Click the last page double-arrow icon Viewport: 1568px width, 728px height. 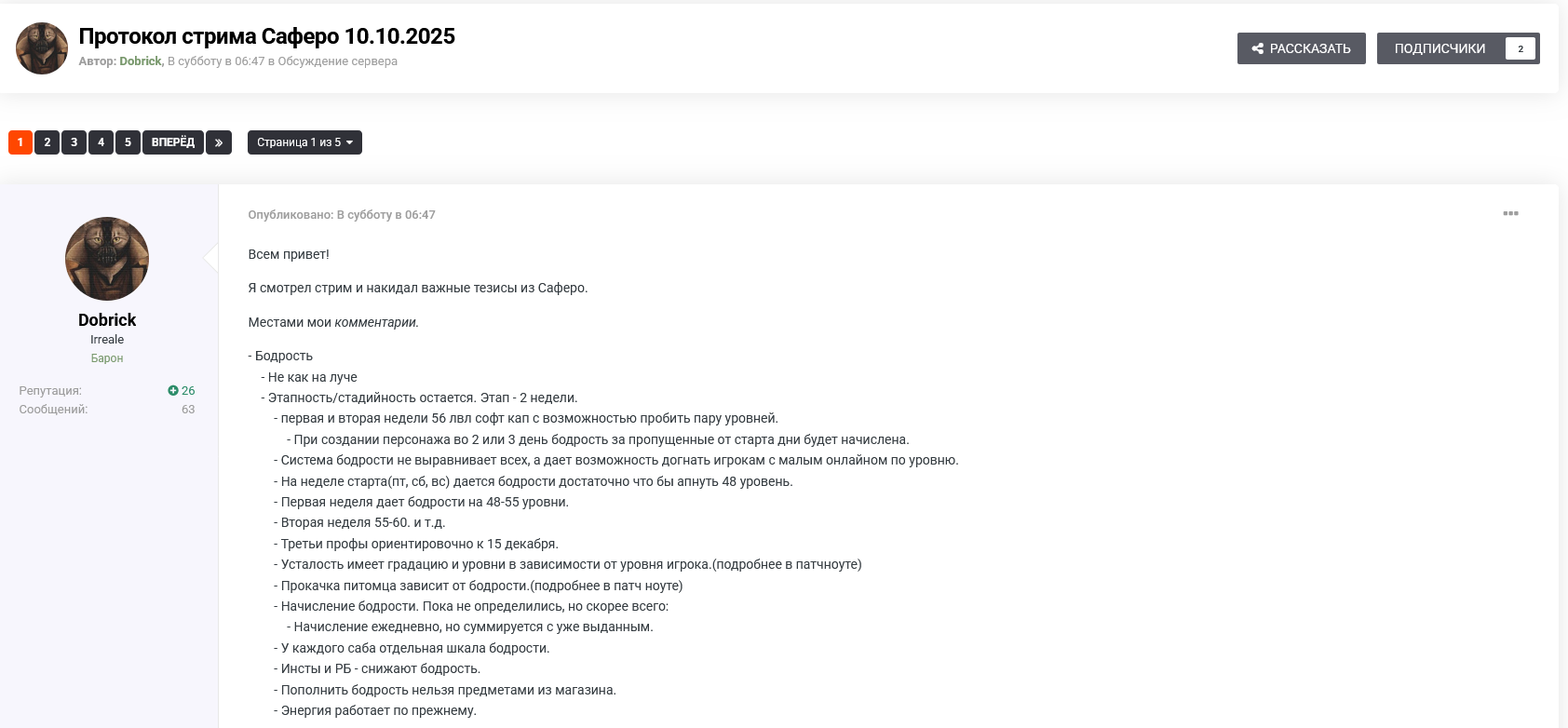point(219,142)
